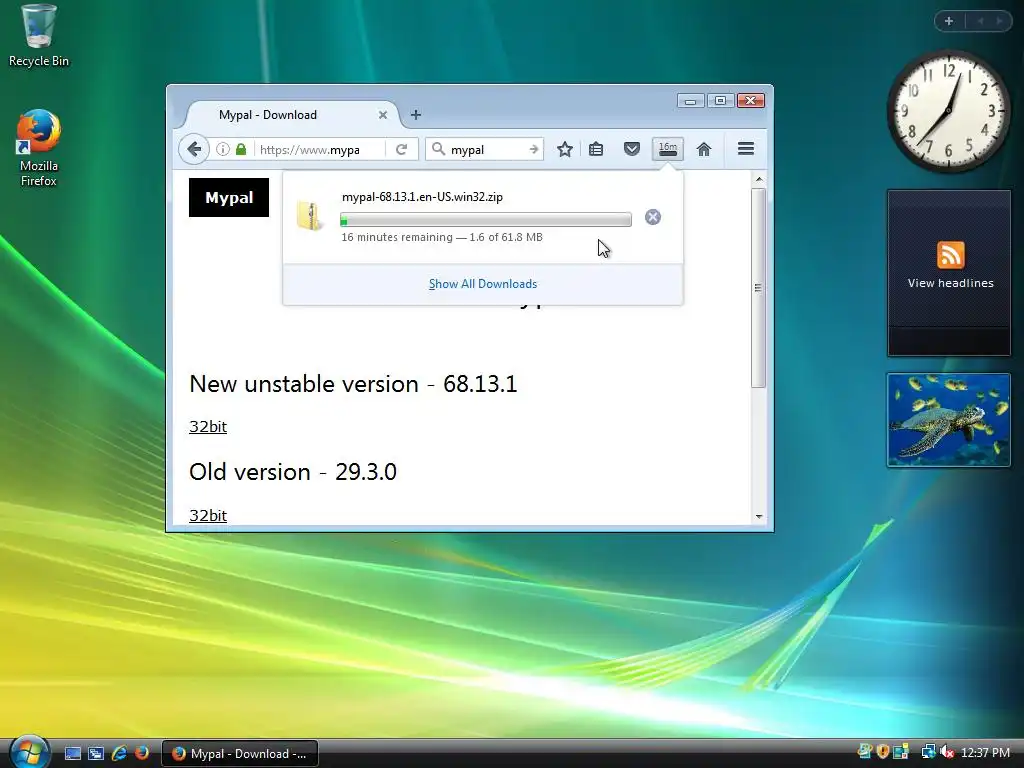This screenshot has height=768, width=1024.
Task: Click the download filename mypal-68.13.1.en-US.win32.zip
Action: (422, 197)
